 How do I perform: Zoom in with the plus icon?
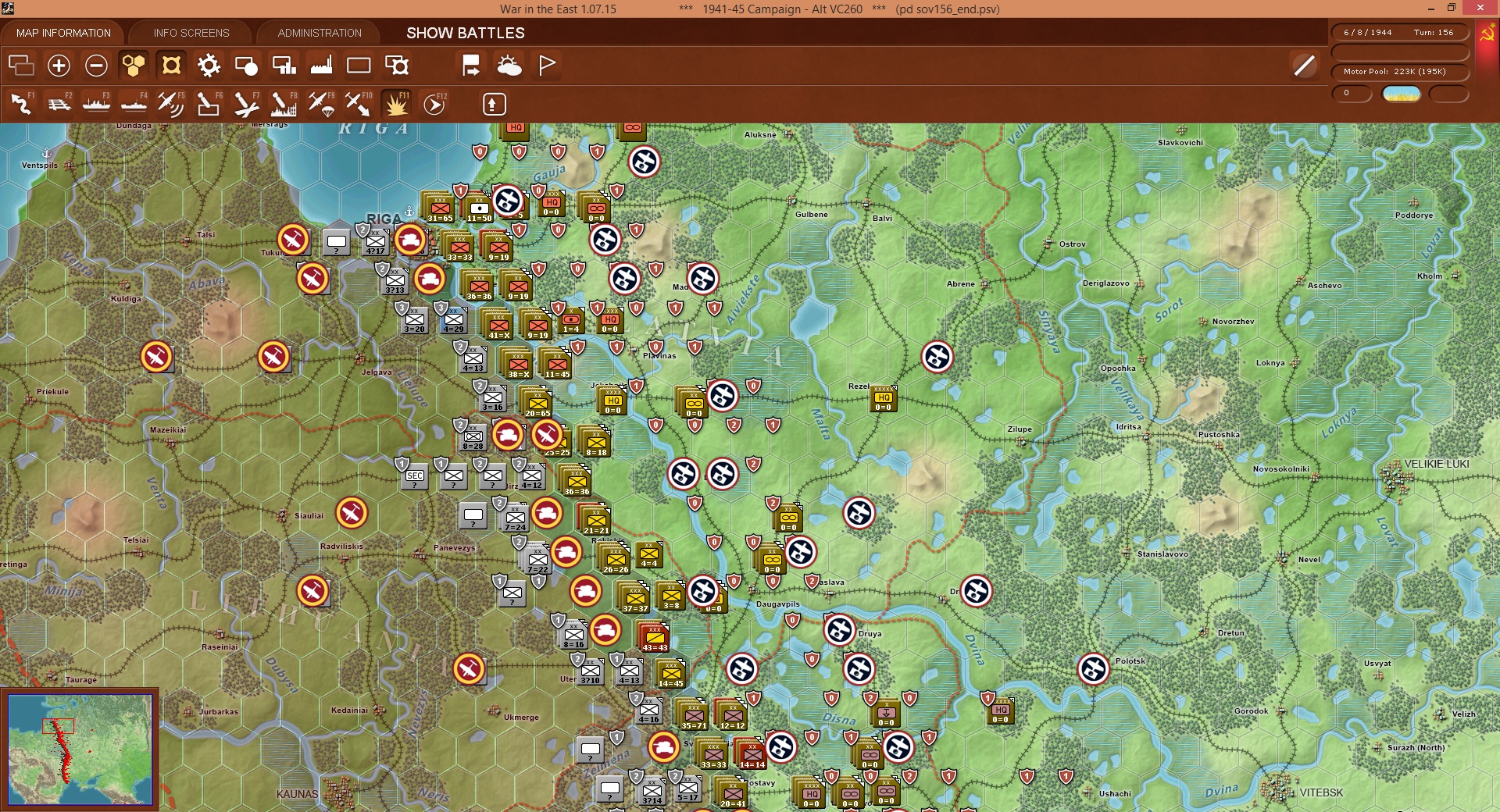(x=59, y=66)
